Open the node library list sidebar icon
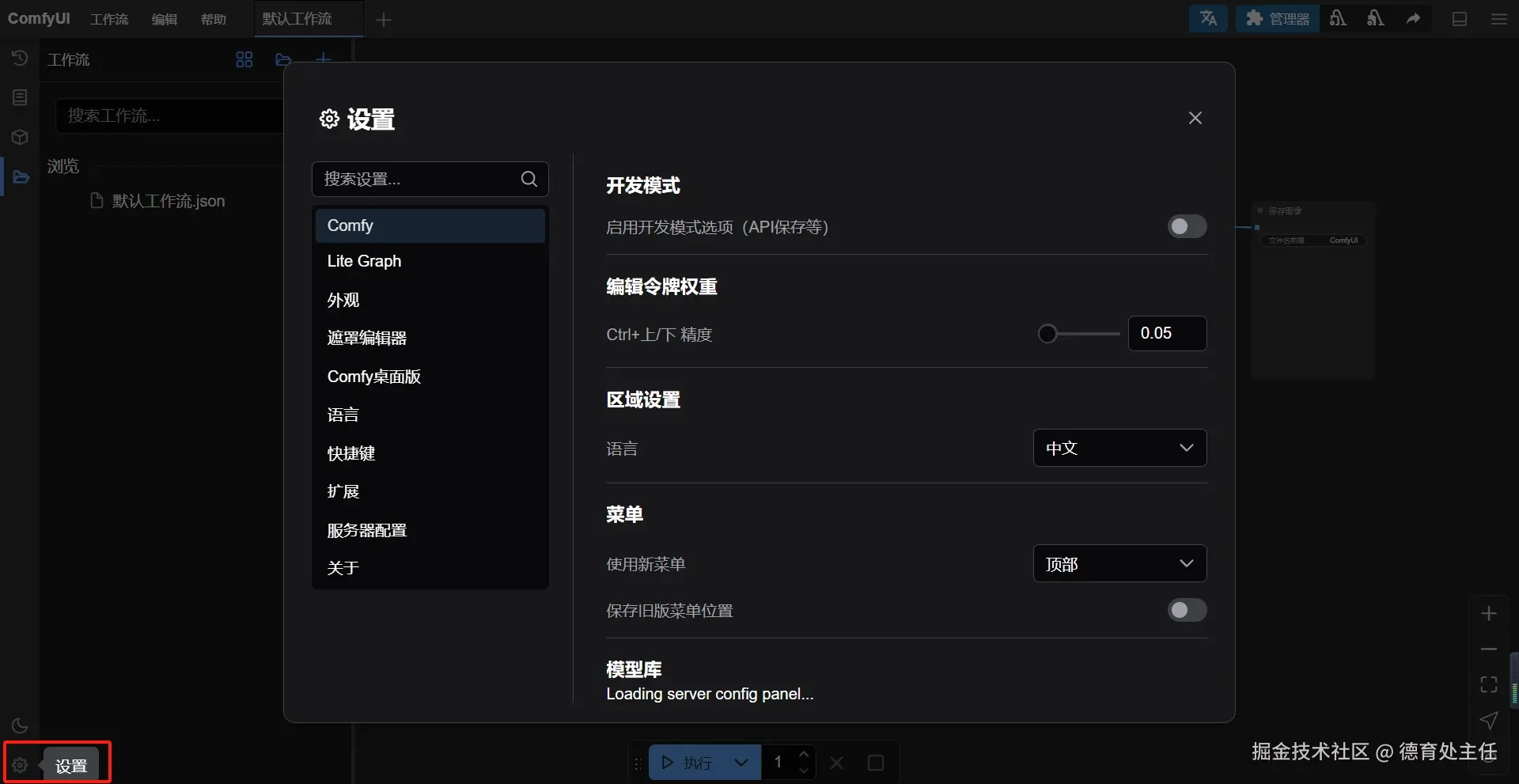This screenshot has width=1519, height=784. (20, 97)
